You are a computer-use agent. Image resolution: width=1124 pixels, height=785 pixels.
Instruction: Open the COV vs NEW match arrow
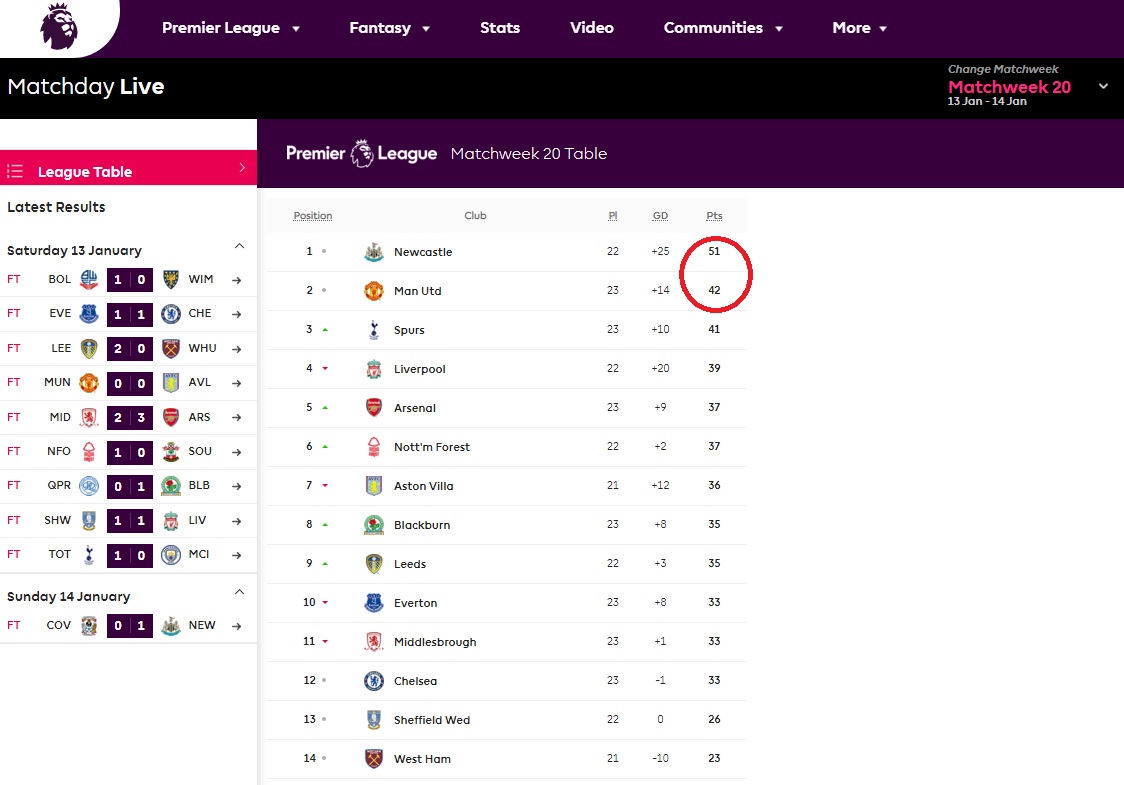tap(237, 625)
